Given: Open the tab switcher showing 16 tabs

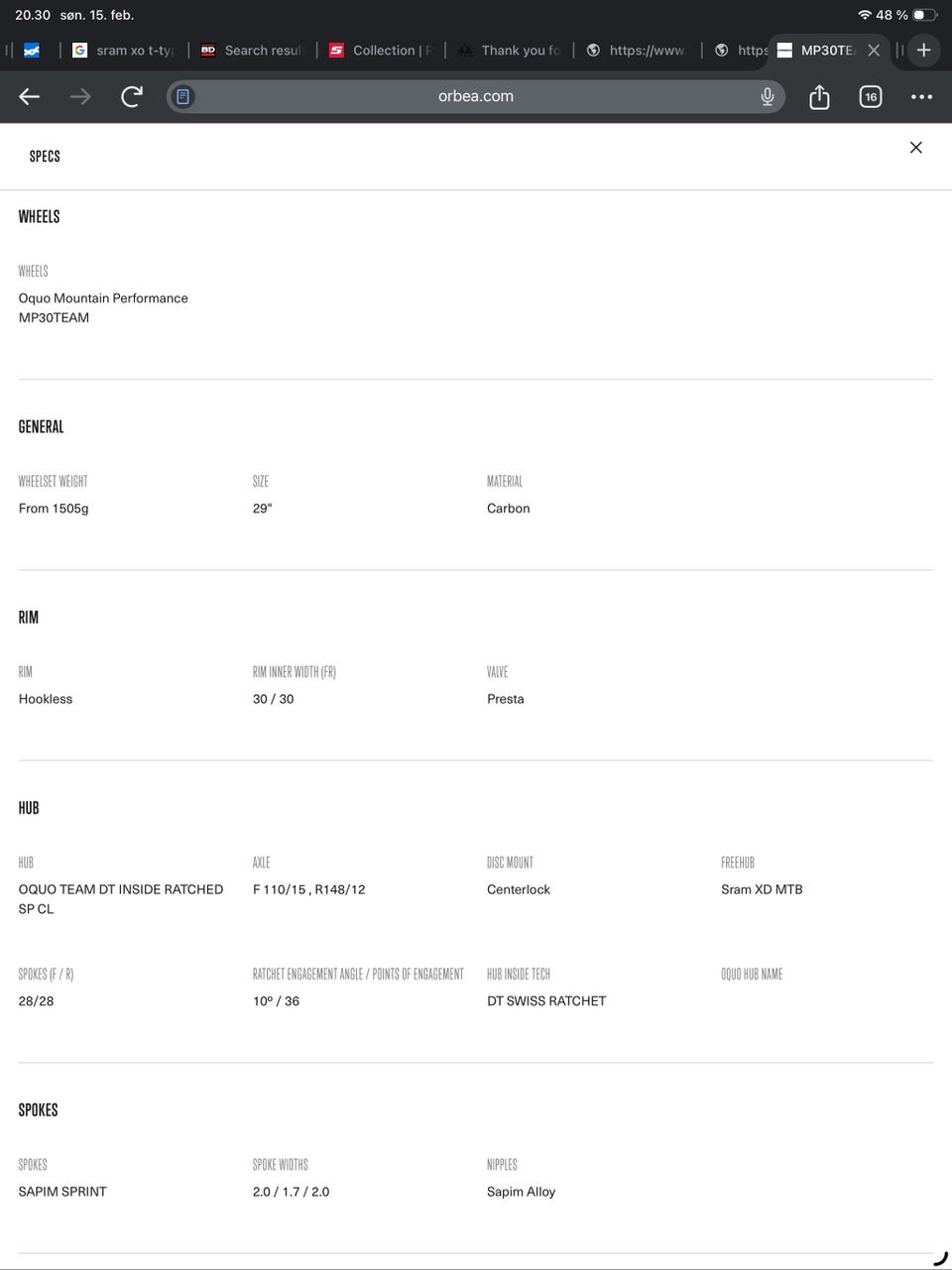Looking at the screenshot, I should pos(871,96).
